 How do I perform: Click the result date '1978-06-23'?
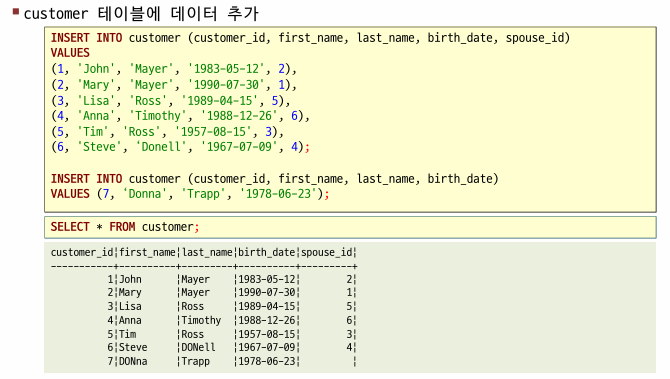click(x=267, y=361)
